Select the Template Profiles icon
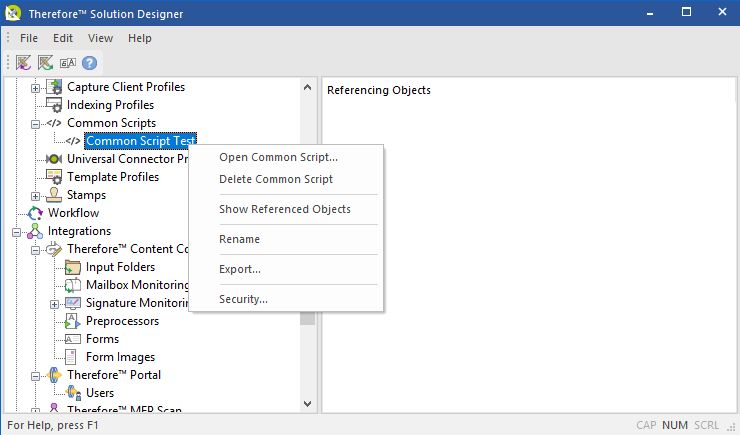This screenshot has width=740, height=435. pos(54,177)
